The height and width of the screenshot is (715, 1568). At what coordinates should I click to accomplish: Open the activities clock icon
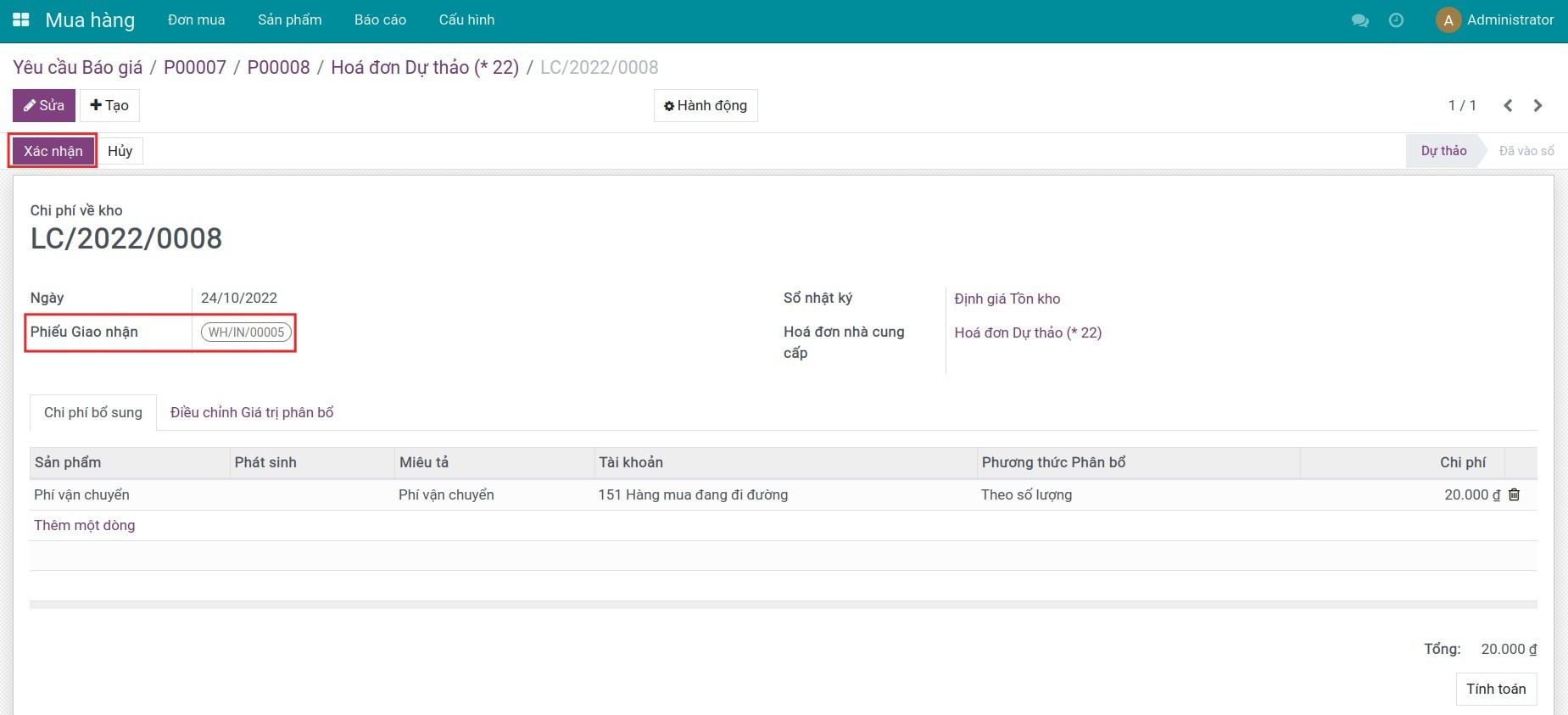(1396, 20)
